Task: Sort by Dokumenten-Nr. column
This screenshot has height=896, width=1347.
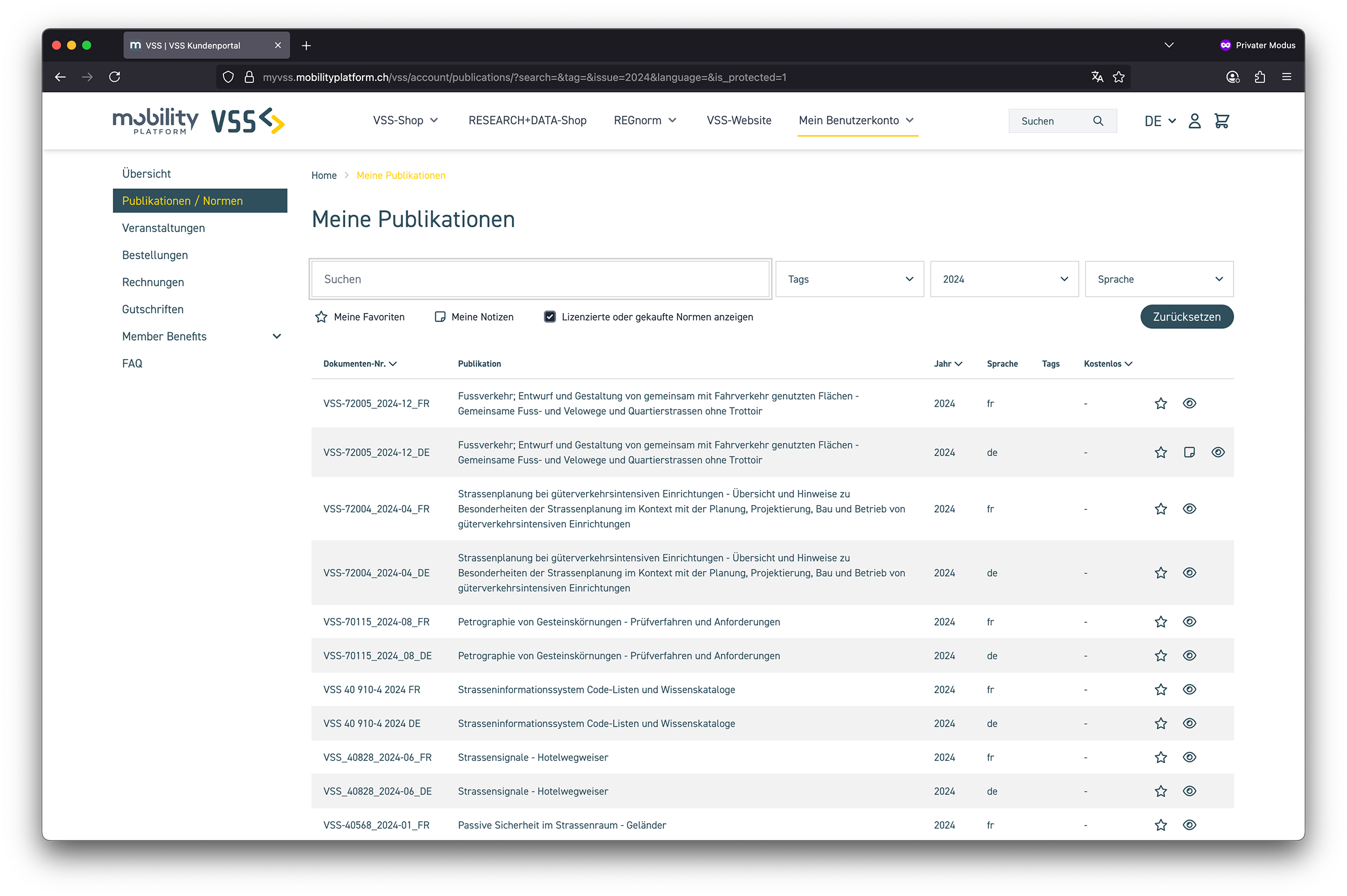Action: (360, 364)
